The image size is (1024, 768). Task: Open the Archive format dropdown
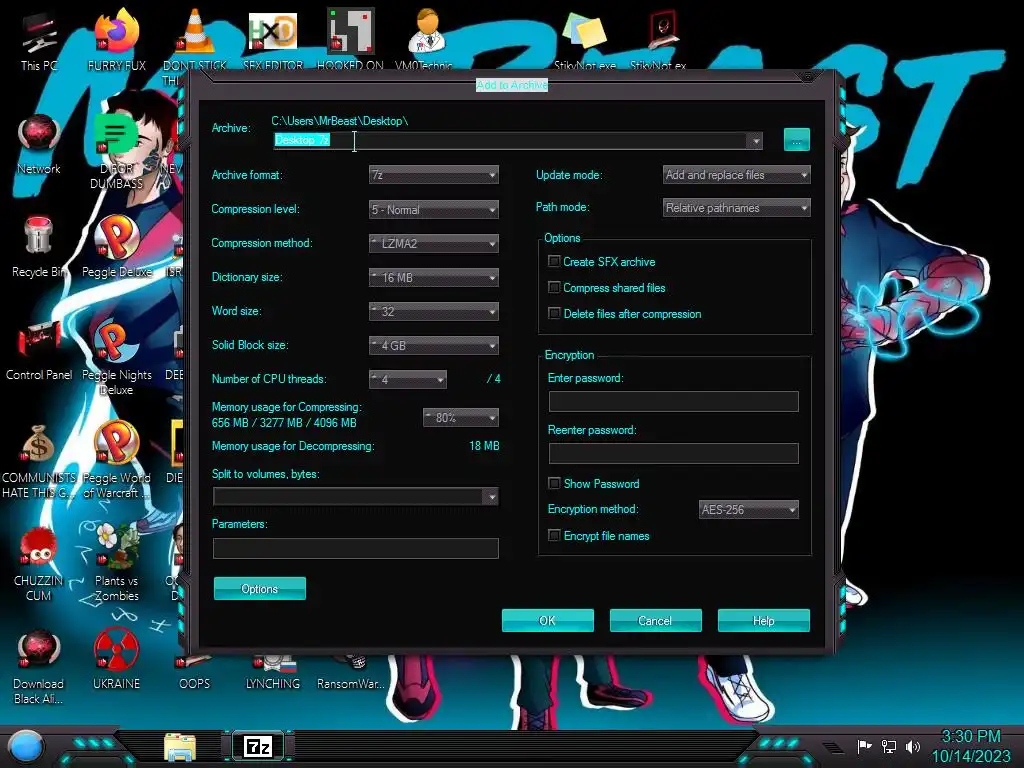(x=434, y=175)
